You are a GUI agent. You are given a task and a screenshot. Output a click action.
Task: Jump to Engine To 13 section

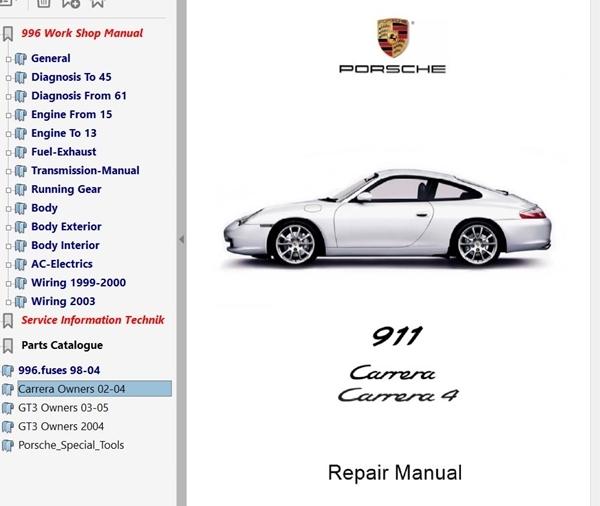point(64,133)
